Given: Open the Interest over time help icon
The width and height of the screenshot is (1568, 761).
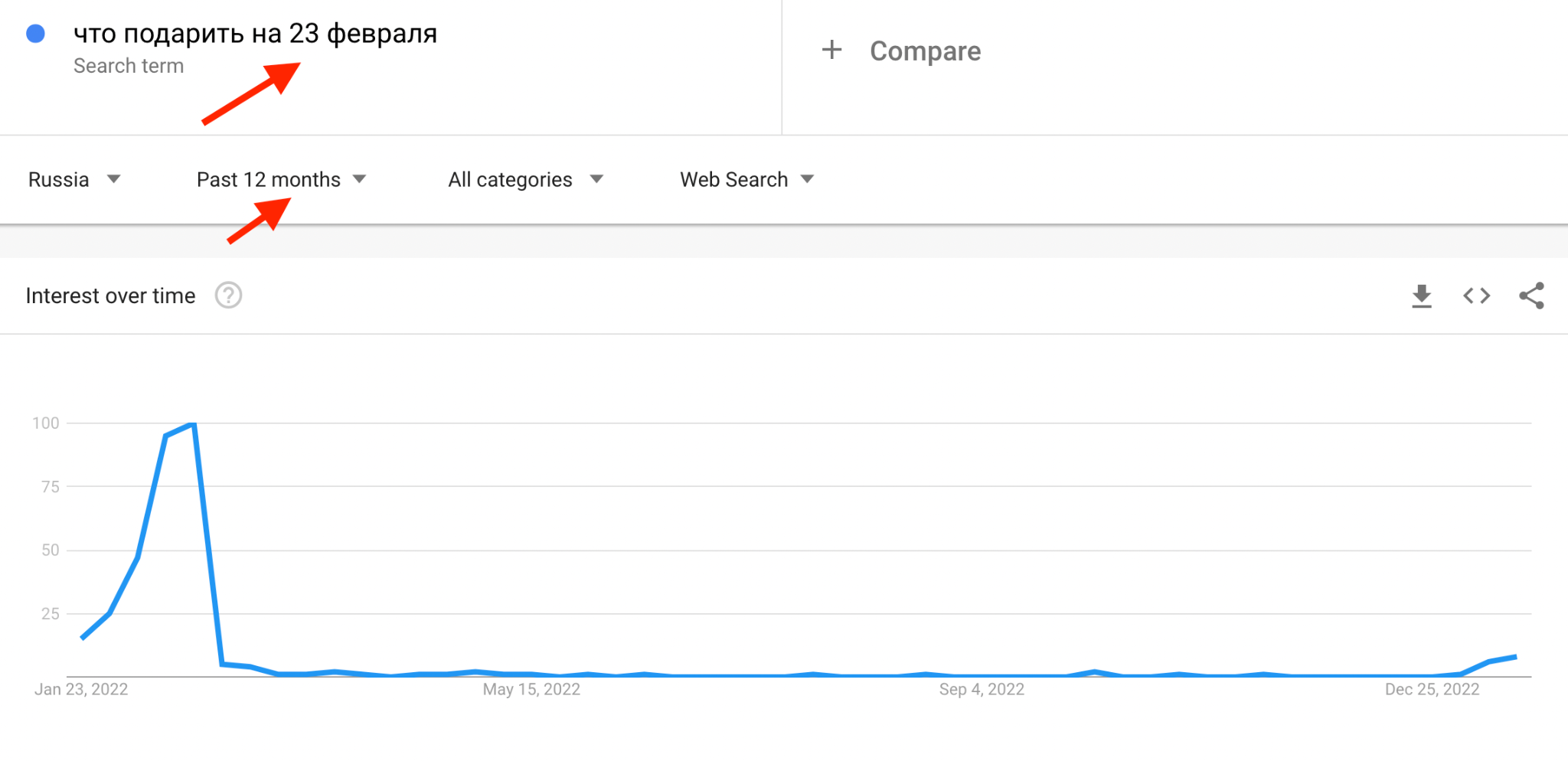Looking at the screenshot, I should tap(228, 296).
